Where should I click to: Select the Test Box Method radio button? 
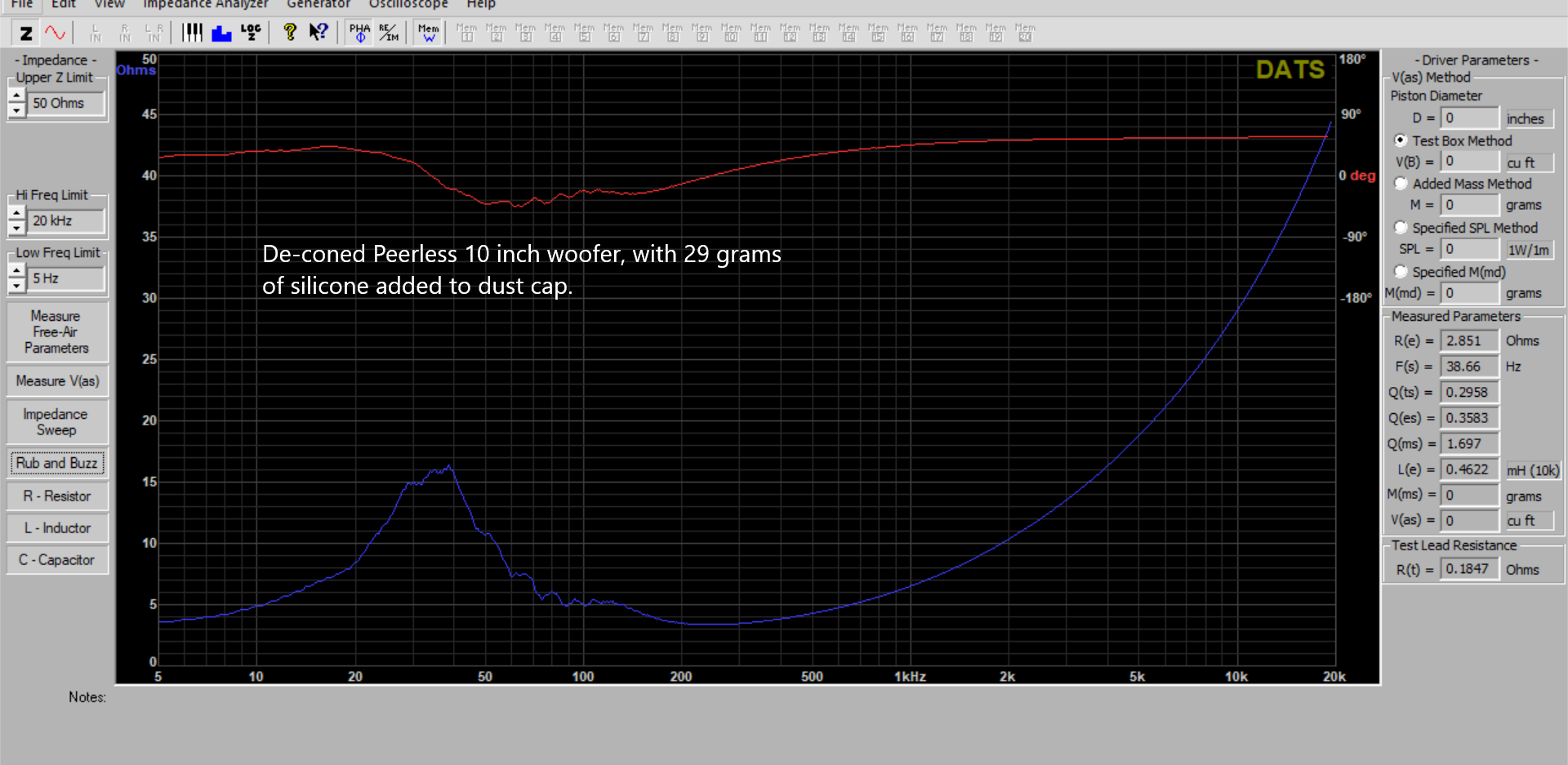point(1401,140)
